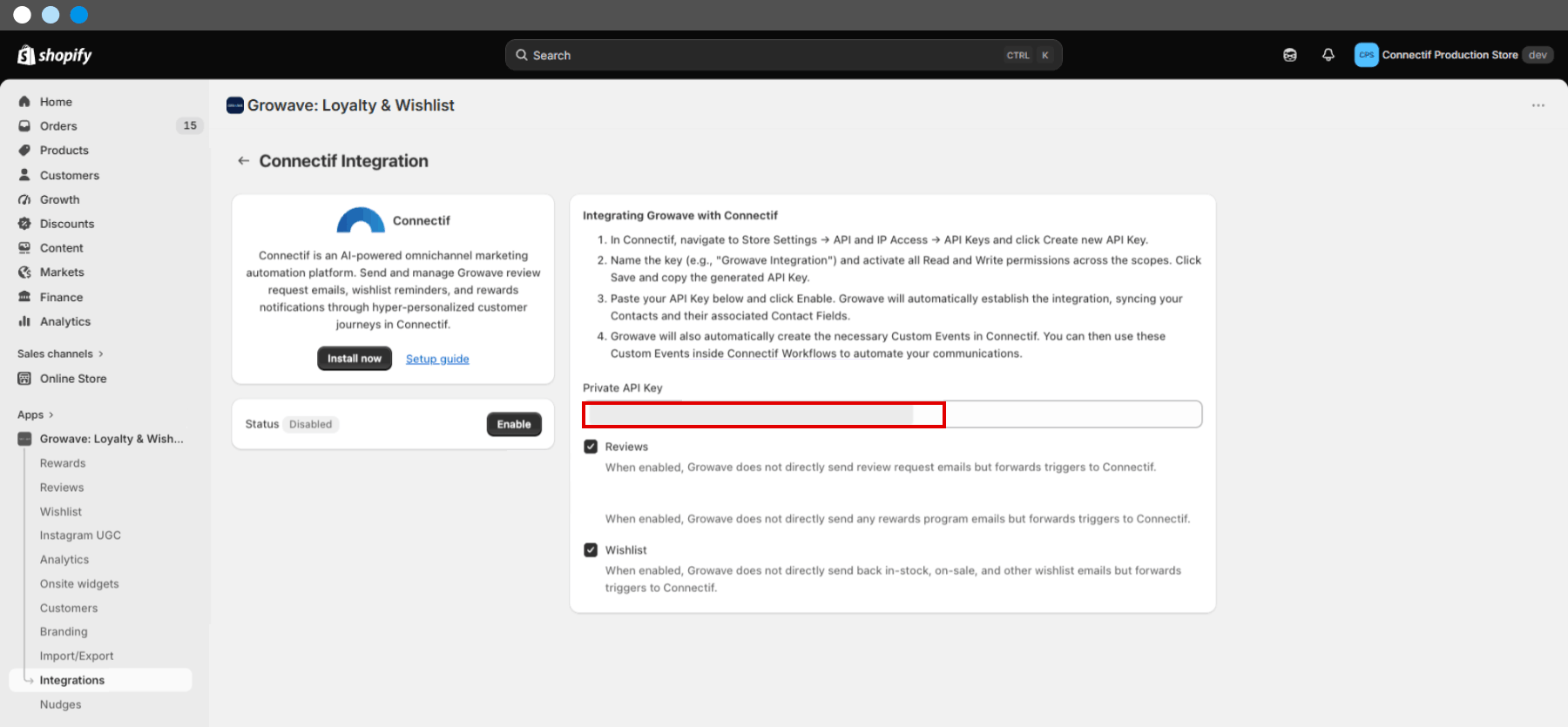The image size is (1568, 727).
Task: Click the Connectif logo on the card
Action: click(361, 220)
